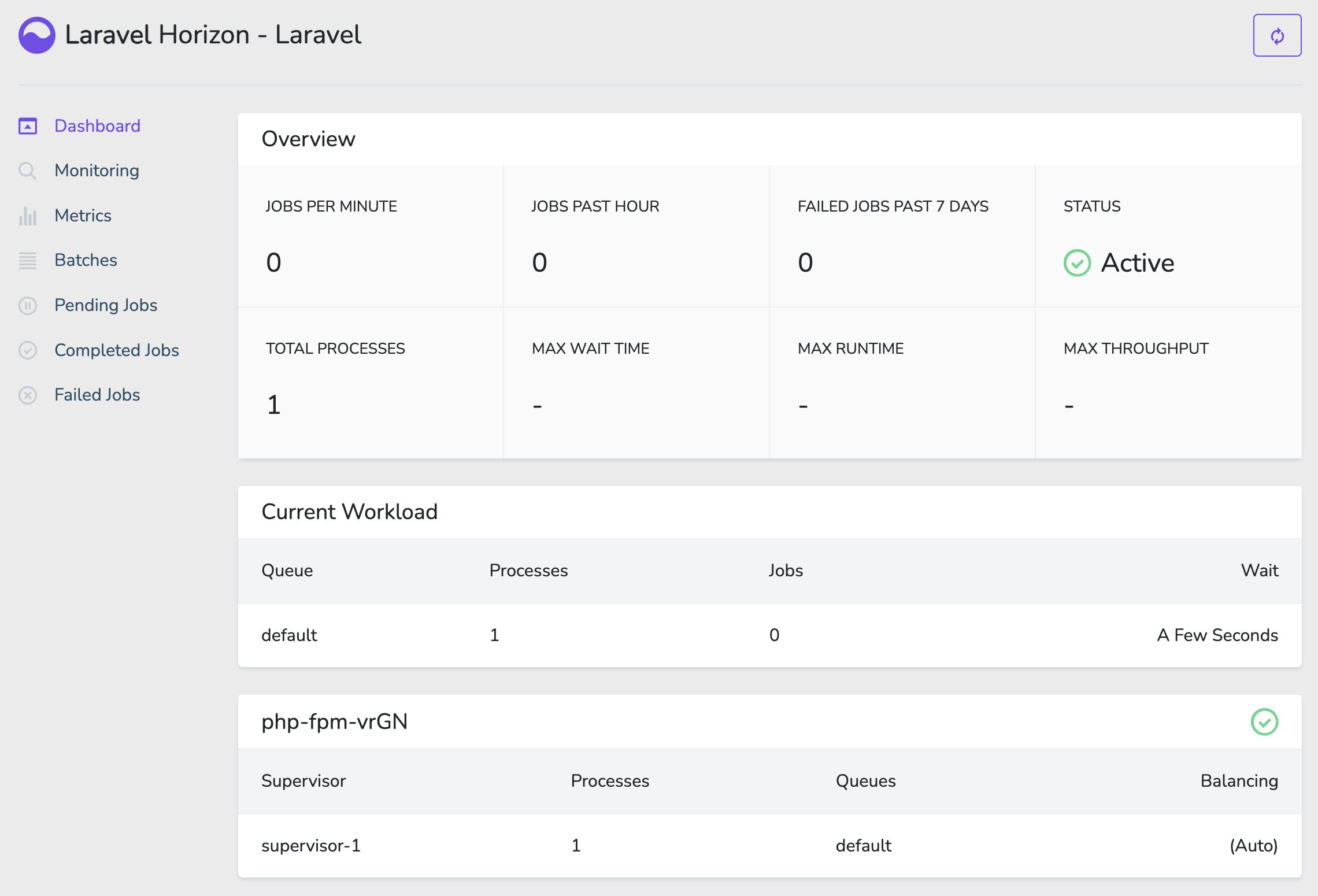Click the Pending Jobs pause icon
The width and height of the screenshot is (1318, 896).
tap(28, 305)
